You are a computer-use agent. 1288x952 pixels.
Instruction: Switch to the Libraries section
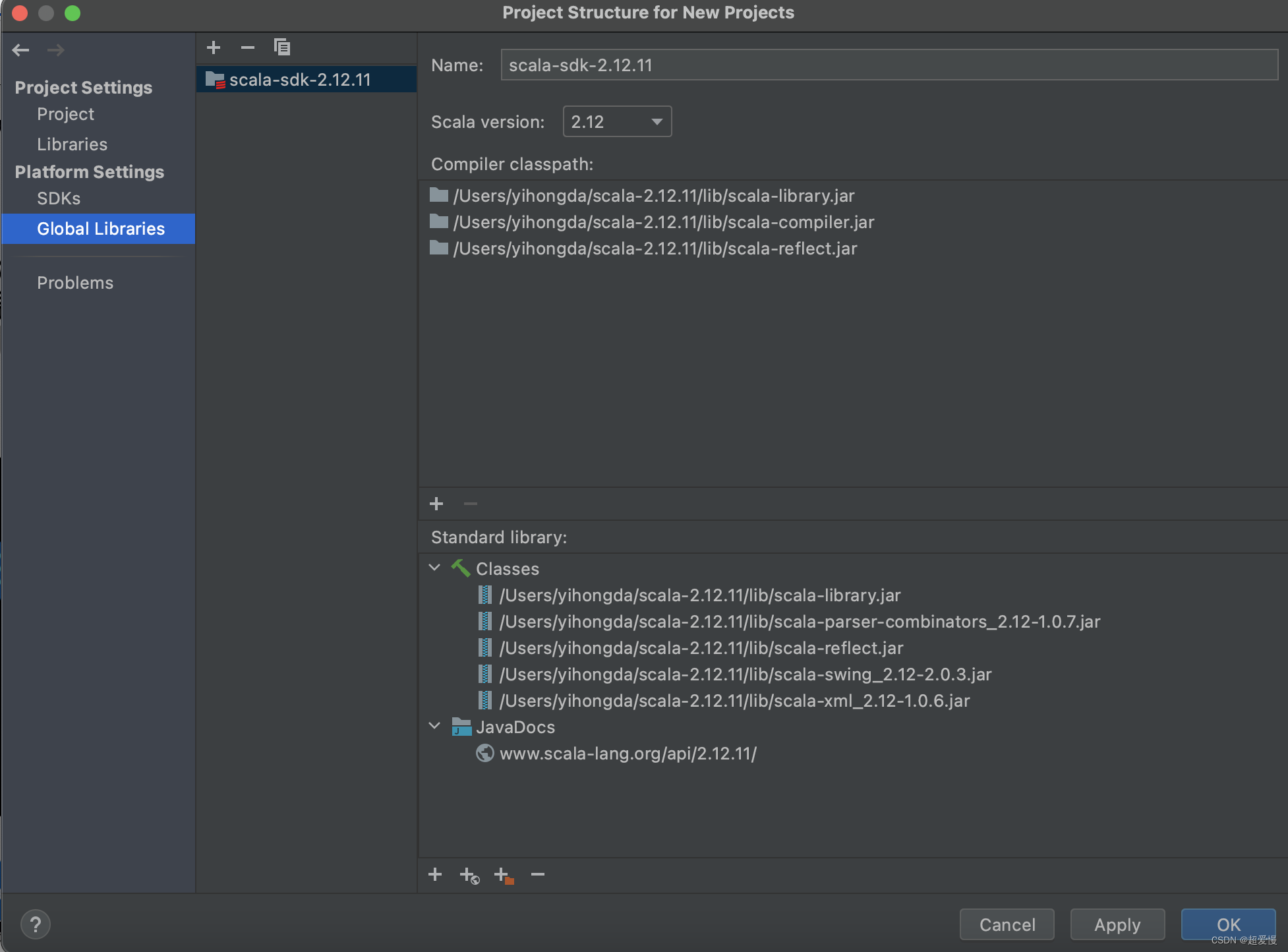(72, 144)
